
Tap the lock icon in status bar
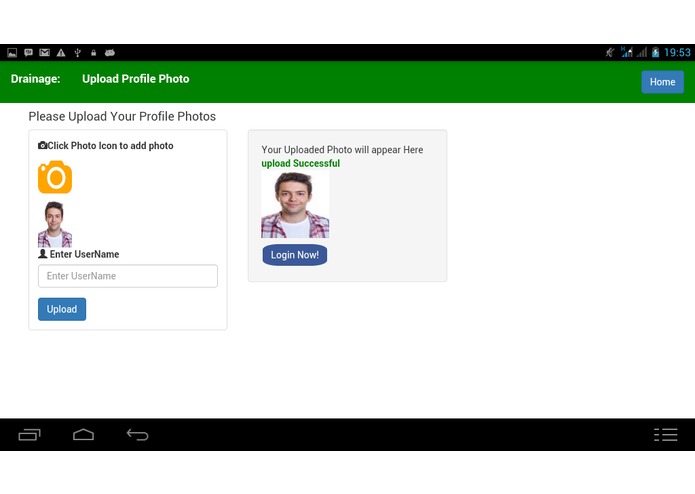(x=94, y=53)
